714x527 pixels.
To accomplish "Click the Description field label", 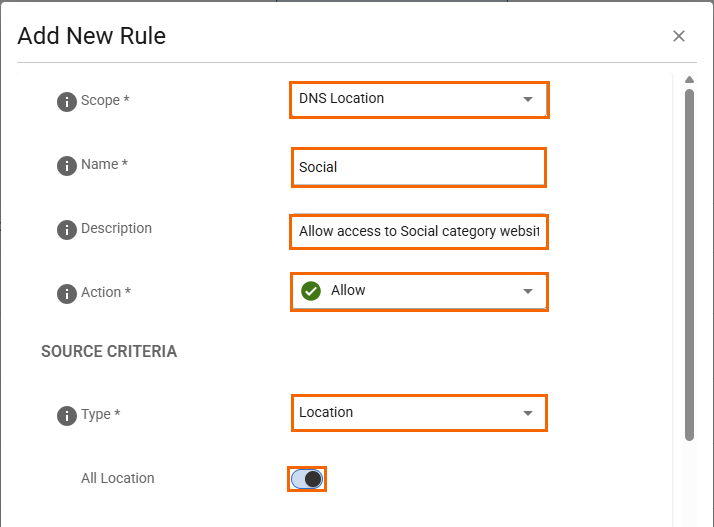I will click(x=116, y=229).
